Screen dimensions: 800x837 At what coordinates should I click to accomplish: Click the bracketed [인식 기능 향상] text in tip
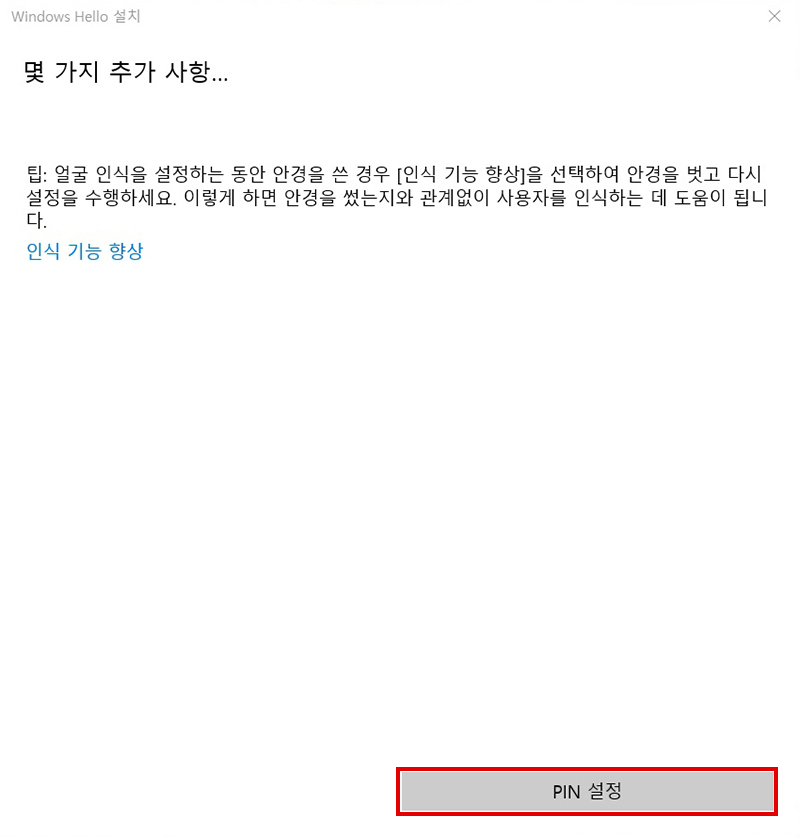(x=462, y=174)
